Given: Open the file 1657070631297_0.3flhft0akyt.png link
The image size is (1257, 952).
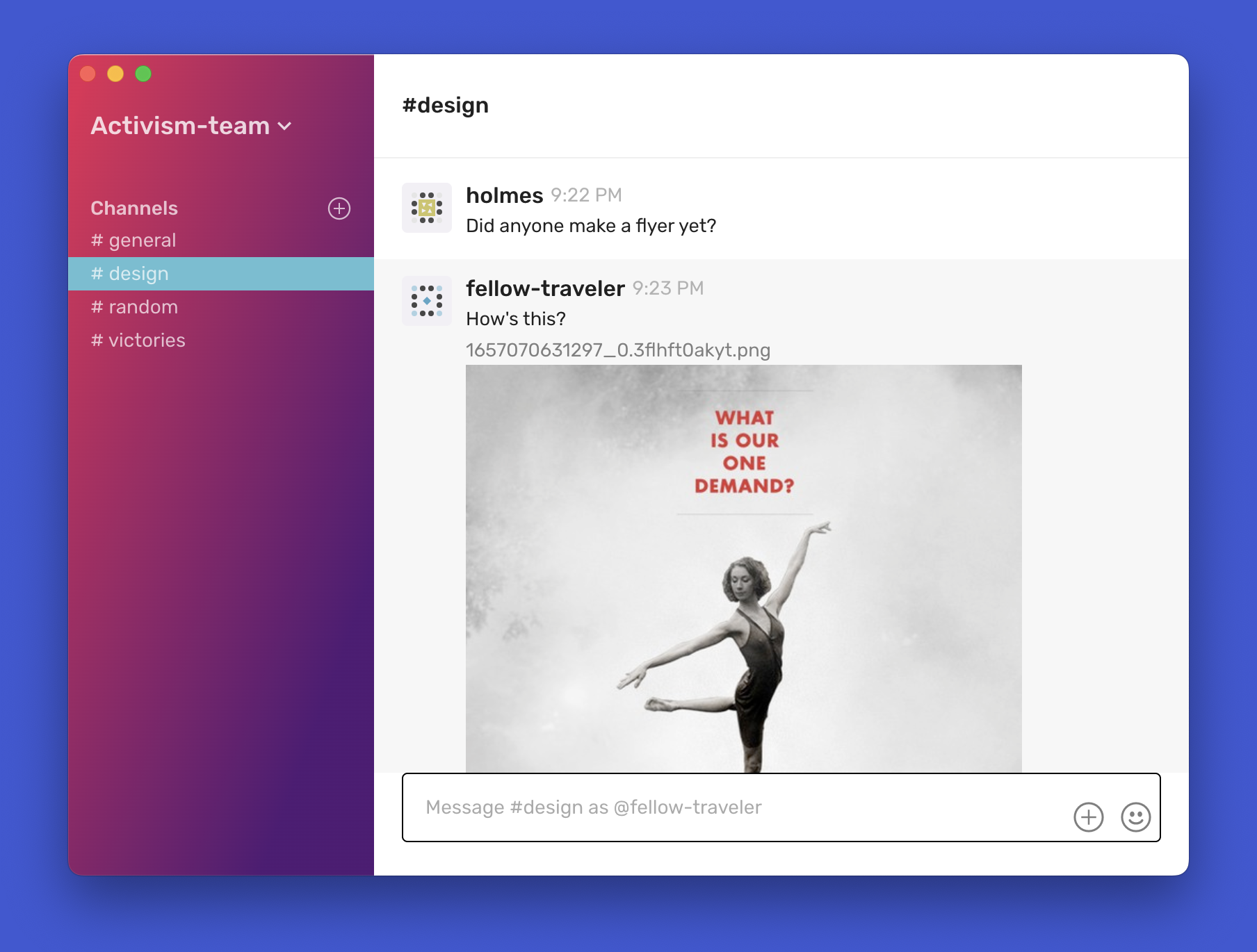Looking at the screenshot, I should tap(618, 350).
